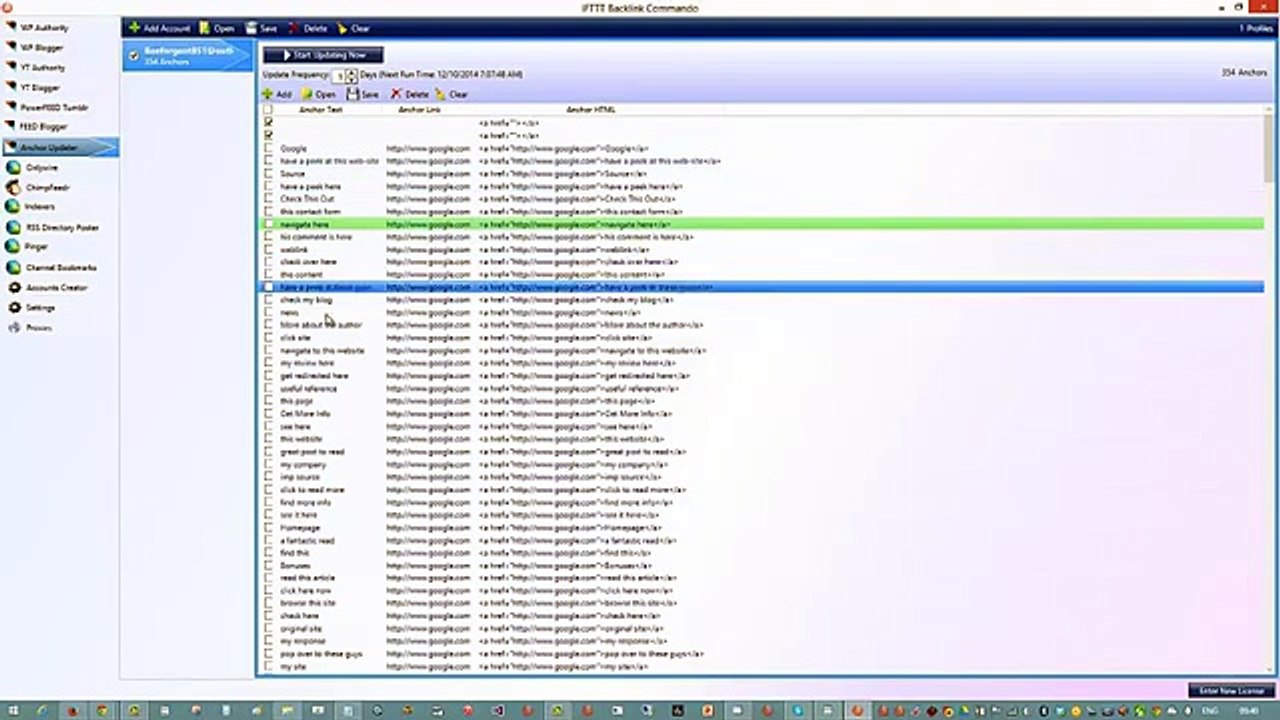Image resolution: width=1280 pixels, height=720 pixels.
Task: Open the Pinger module
Action: pyautogui.click(x=36, y=247)
